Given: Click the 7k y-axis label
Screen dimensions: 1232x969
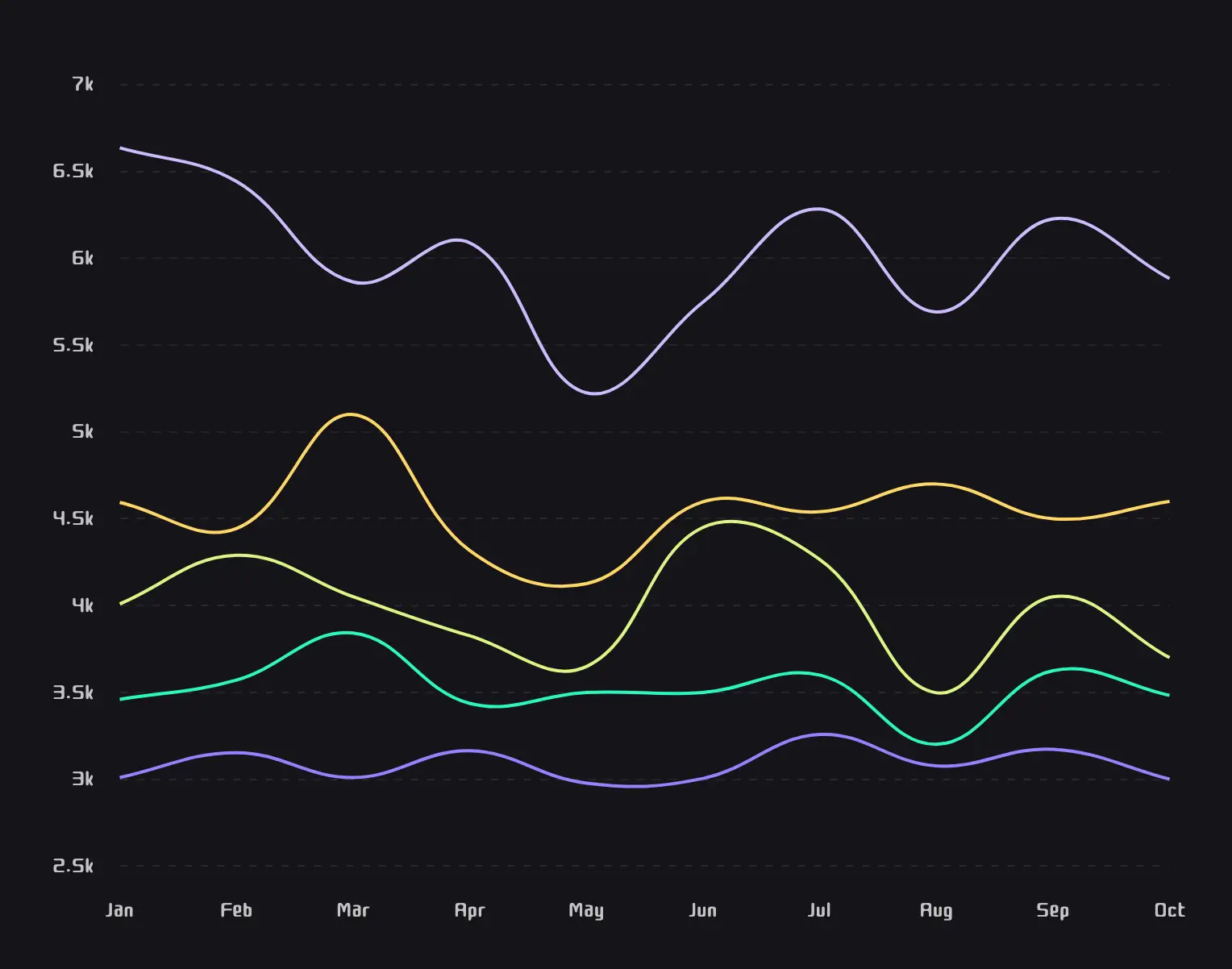Looking at the screenshot, I should click(83, 84).
